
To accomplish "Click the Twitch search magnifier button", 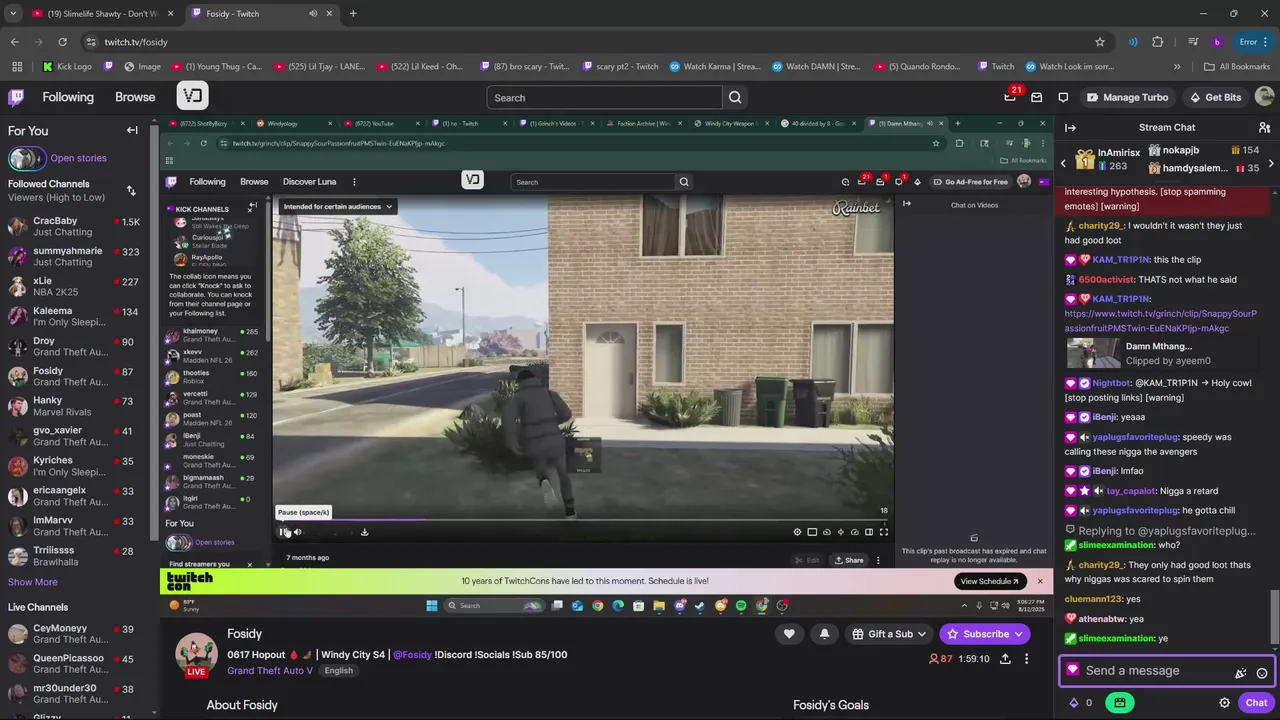I will click(735, 97).
